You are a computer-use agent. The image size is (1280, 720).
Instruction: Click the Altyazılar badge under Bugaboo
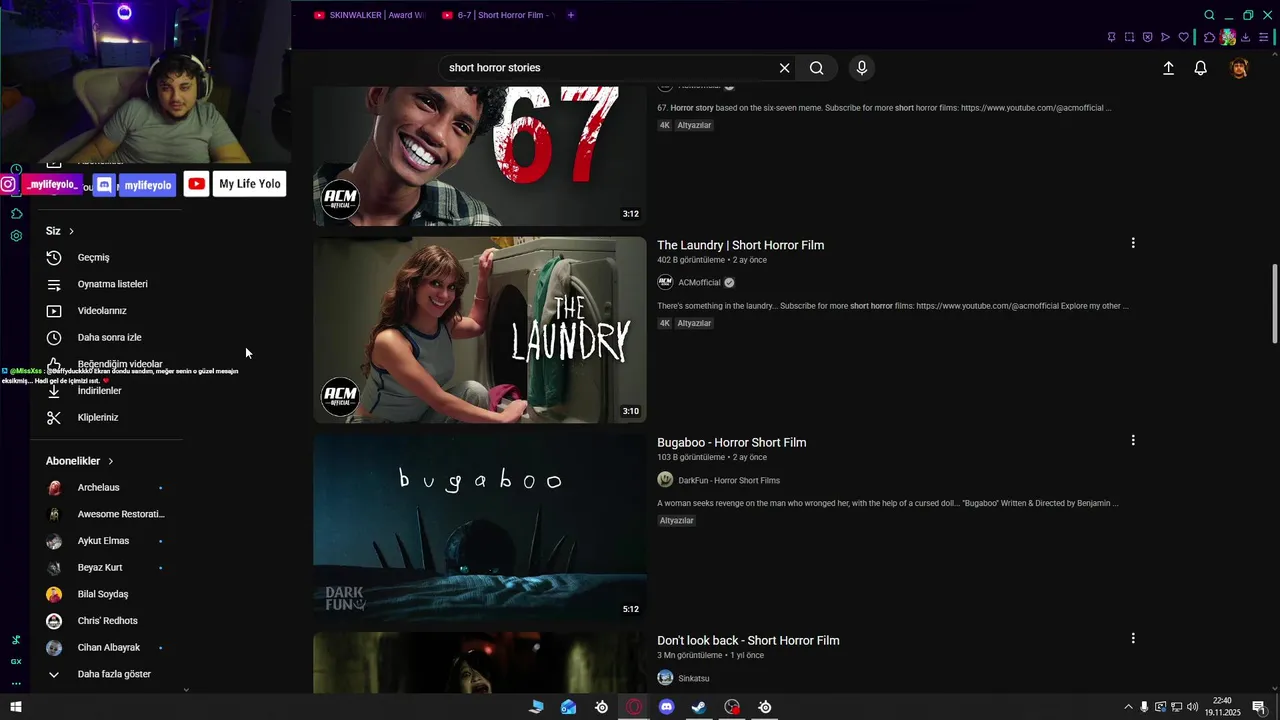[677, 521]
